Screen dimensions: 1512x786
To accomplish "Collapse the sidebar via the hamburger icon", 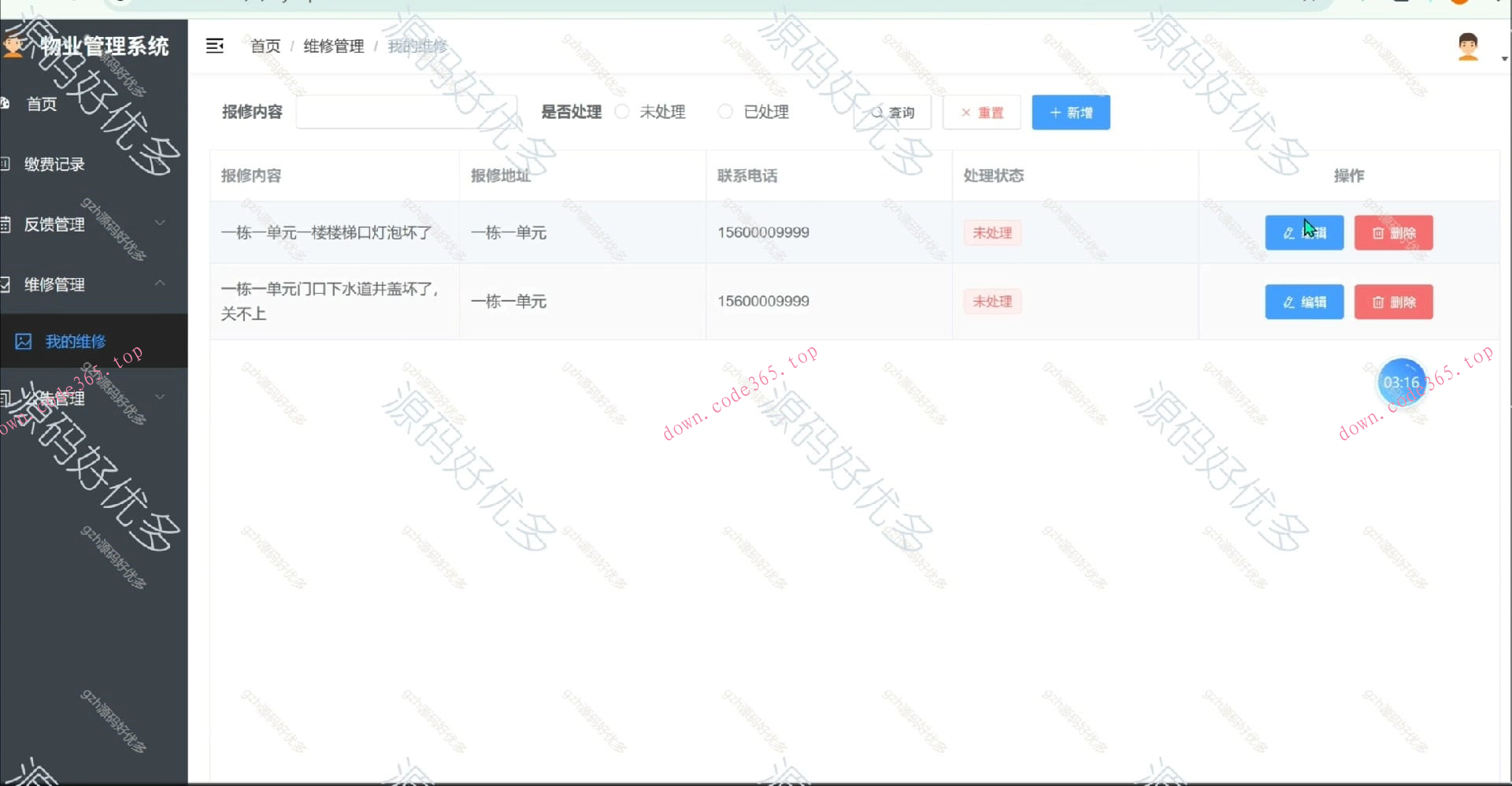I will pyautogui.click(x=215, y=46).
